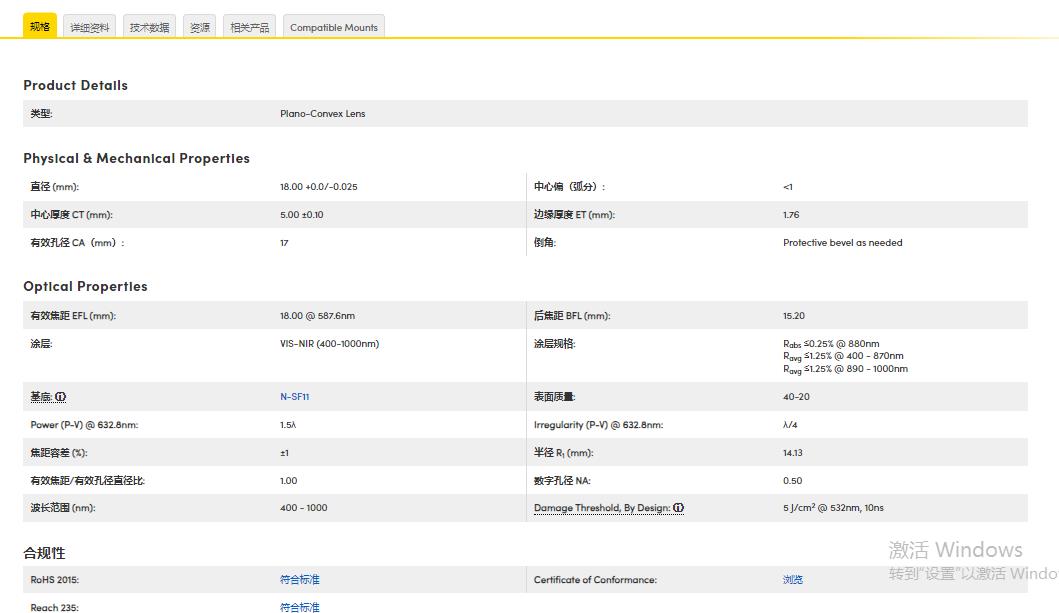Viewport: 1059px width, 613px height.
Task: Click the Optical Properties section heading
Action: point(85,286)
